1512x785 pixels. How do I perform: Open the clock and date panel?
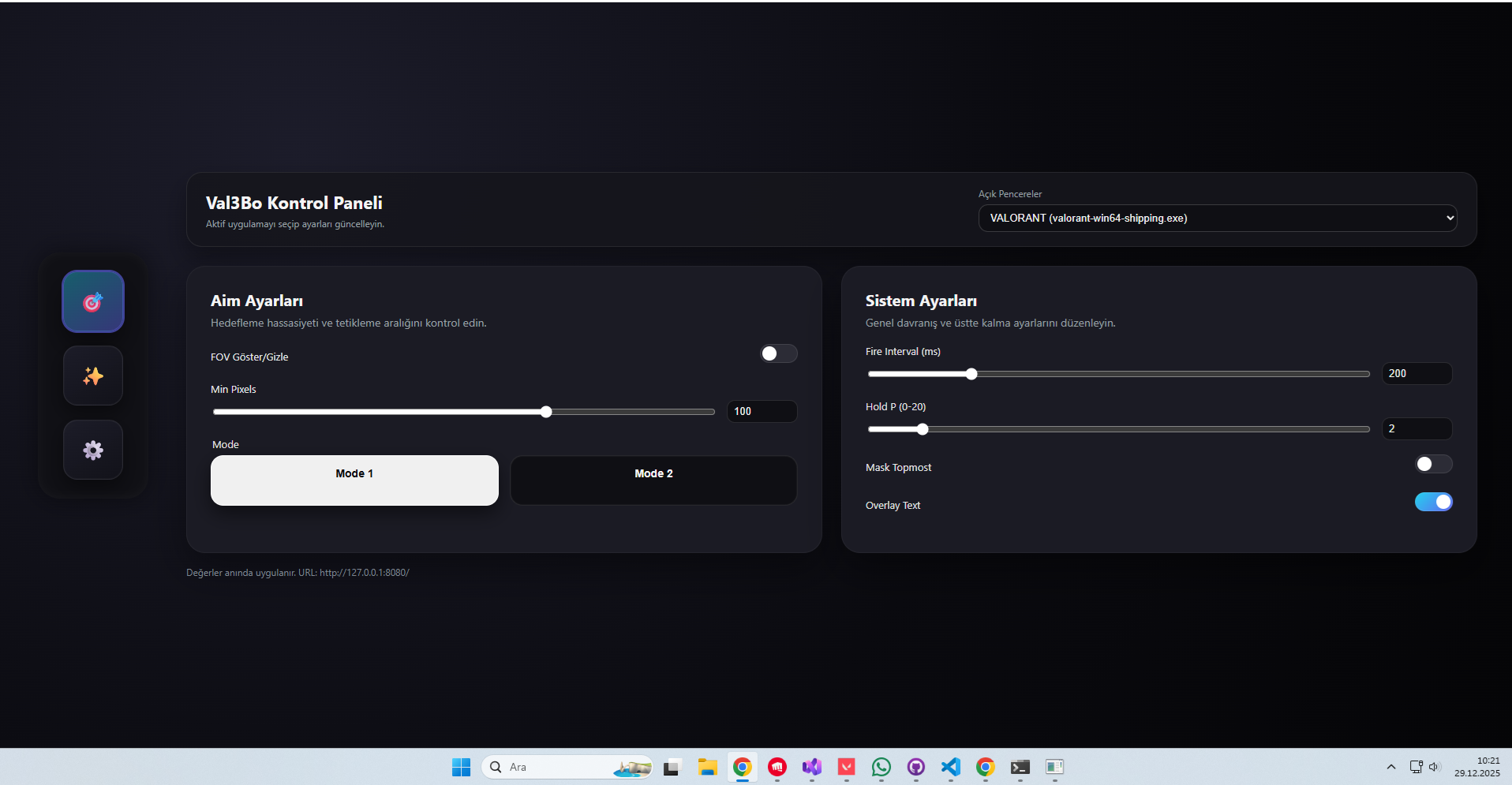pos(1477,767)
